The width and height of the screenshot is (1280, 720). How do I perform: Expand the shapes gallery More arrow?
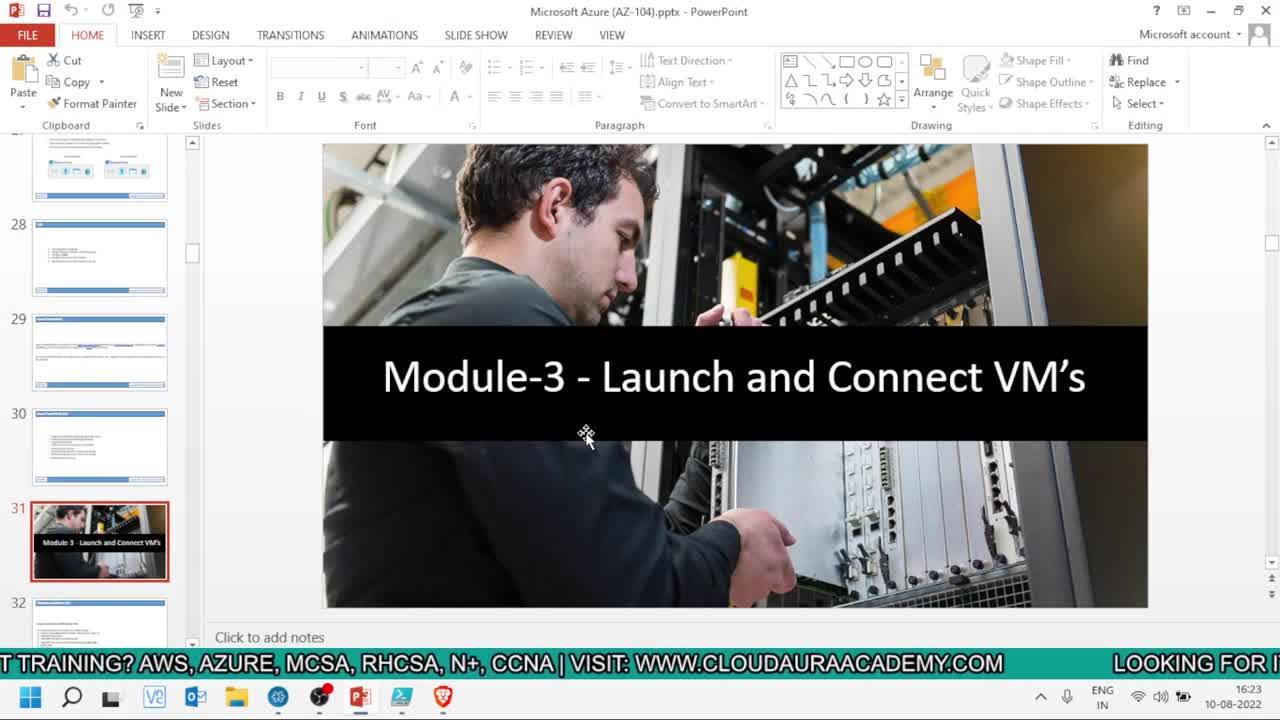(x=901, y=99)
